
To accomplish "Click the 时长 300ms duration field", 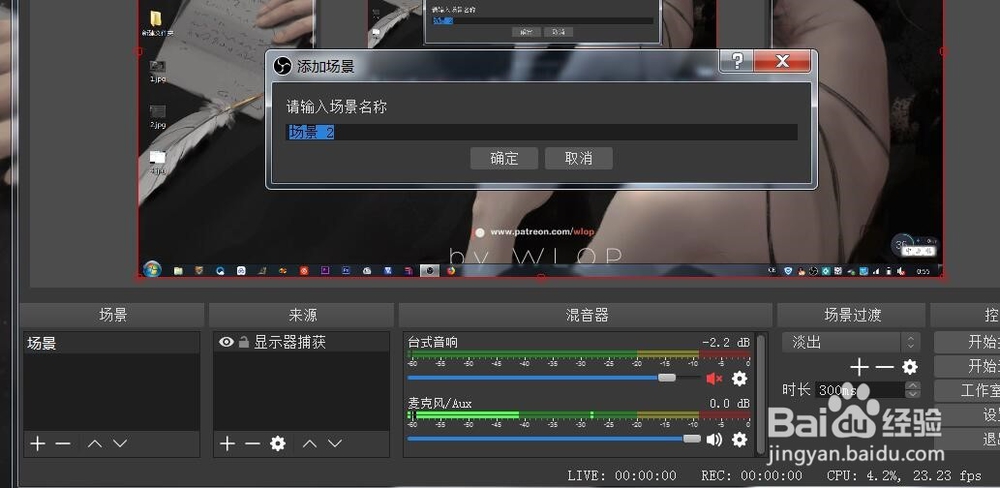I will [860, 390].
